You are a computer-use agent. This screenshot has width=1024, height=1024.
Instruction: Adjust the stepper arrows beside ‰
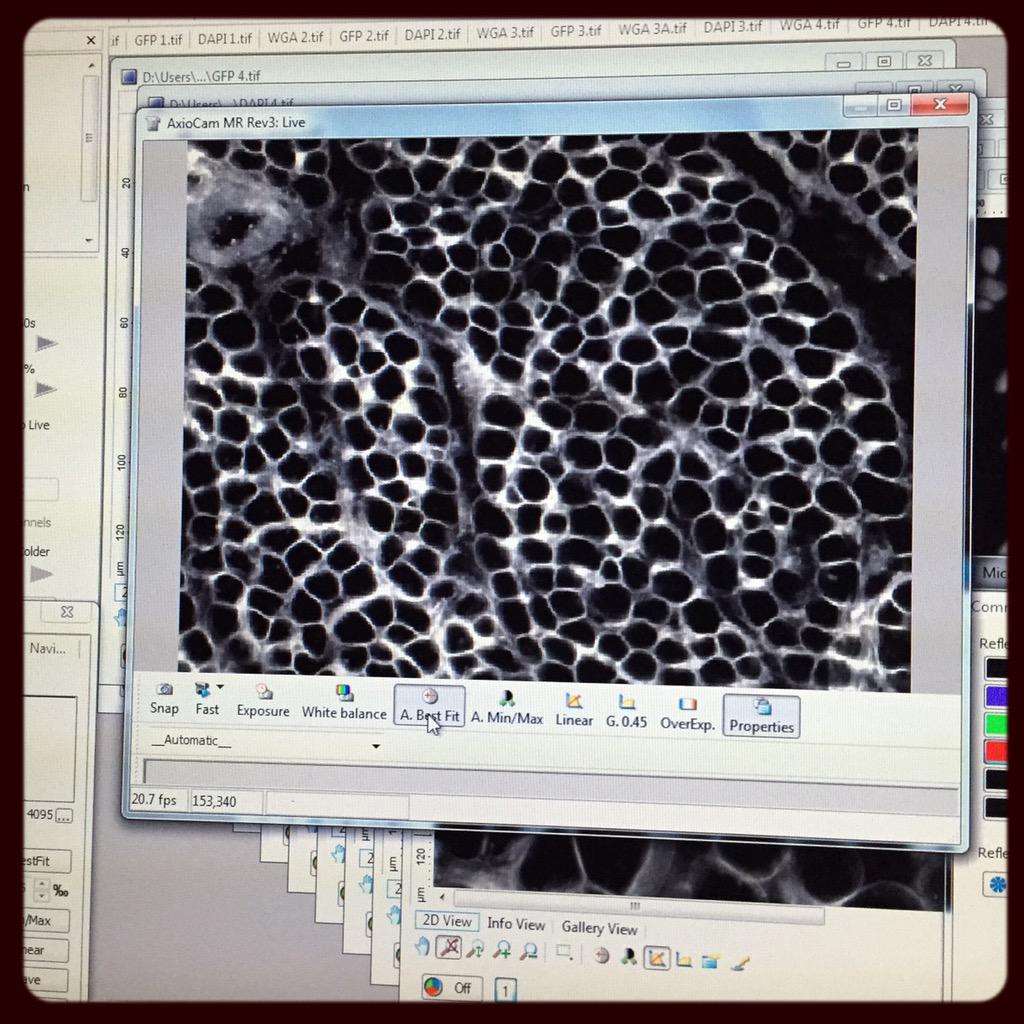(x=41, y=889)
